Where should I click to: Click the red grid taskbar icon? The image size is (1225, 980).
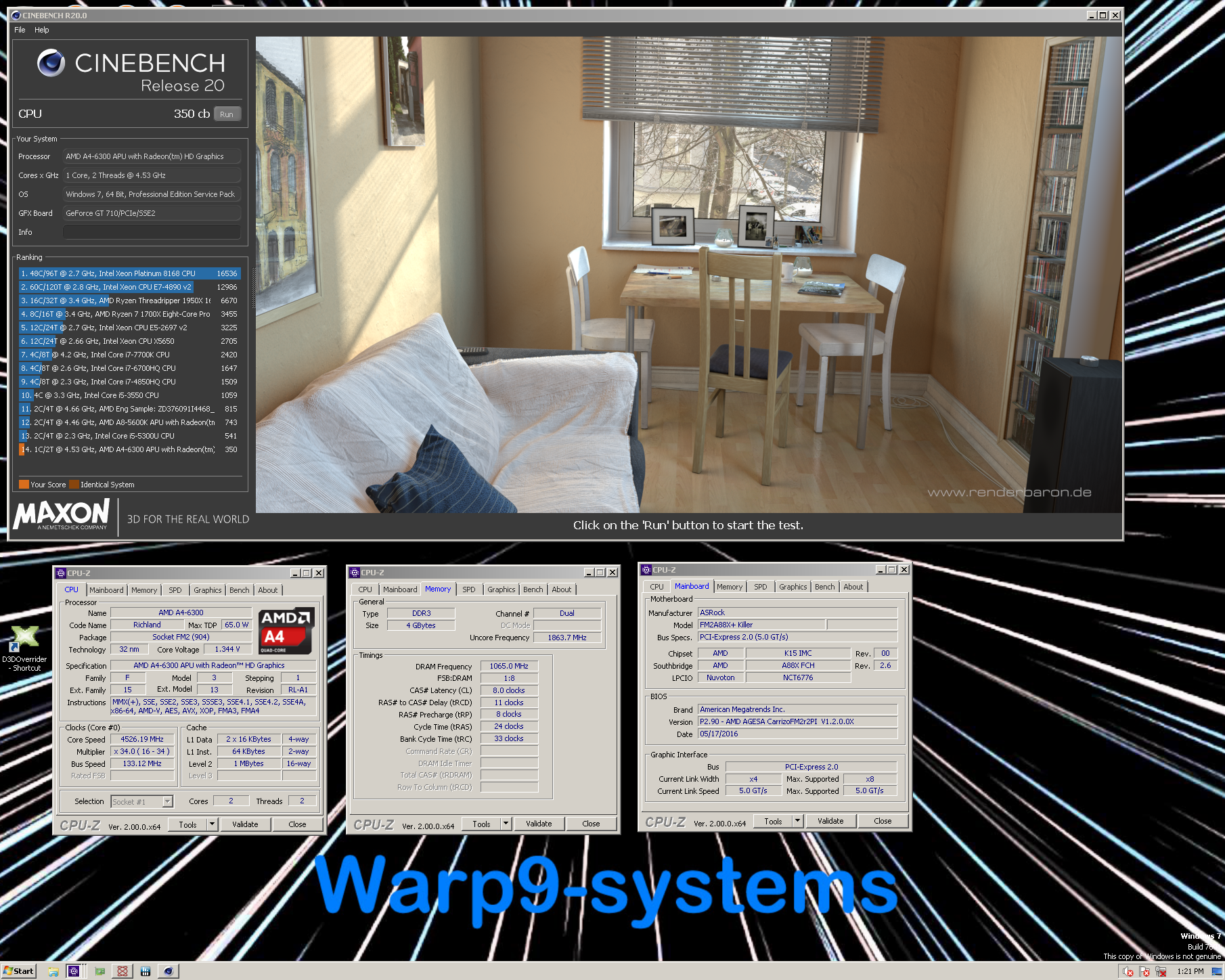(x=122, y=971)
